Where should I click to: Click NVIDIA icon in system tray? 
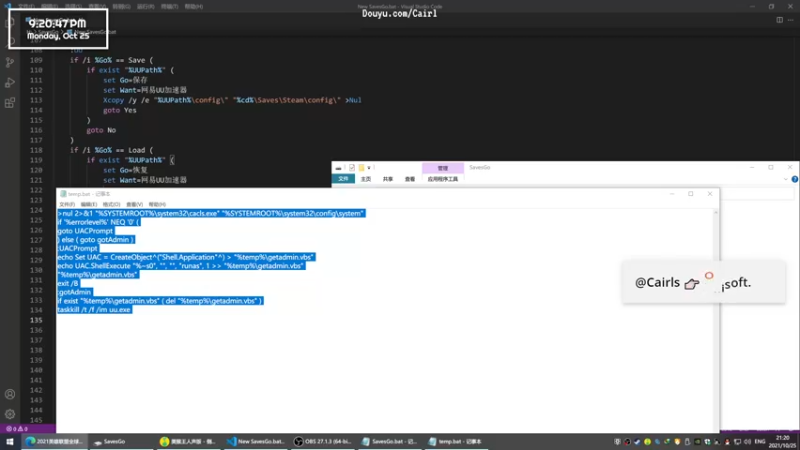697,441
